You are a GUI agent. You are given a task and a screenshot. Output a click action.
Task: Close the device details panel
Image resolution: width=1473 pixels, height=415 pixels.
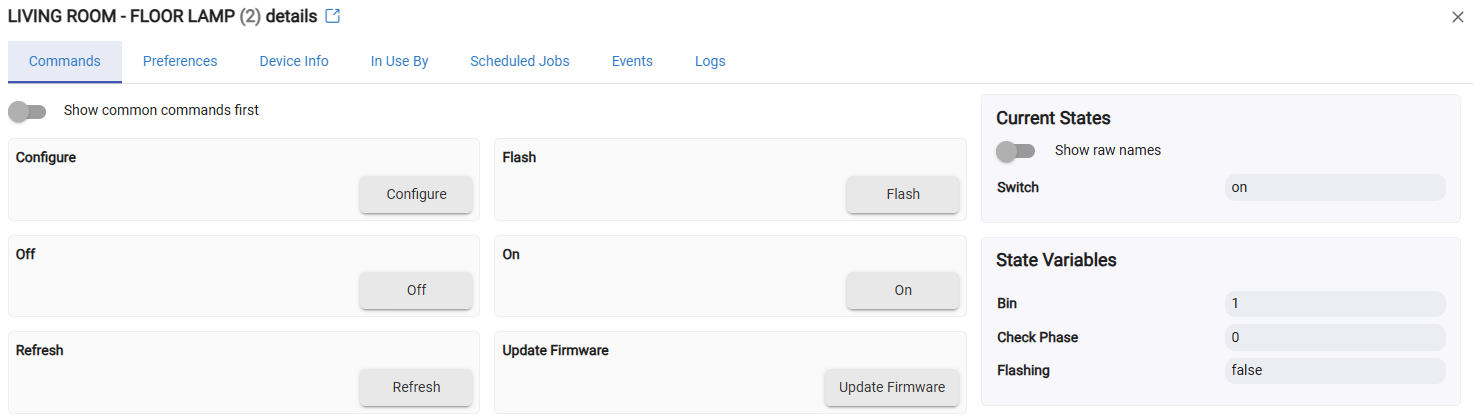[x=1457, y=17]
